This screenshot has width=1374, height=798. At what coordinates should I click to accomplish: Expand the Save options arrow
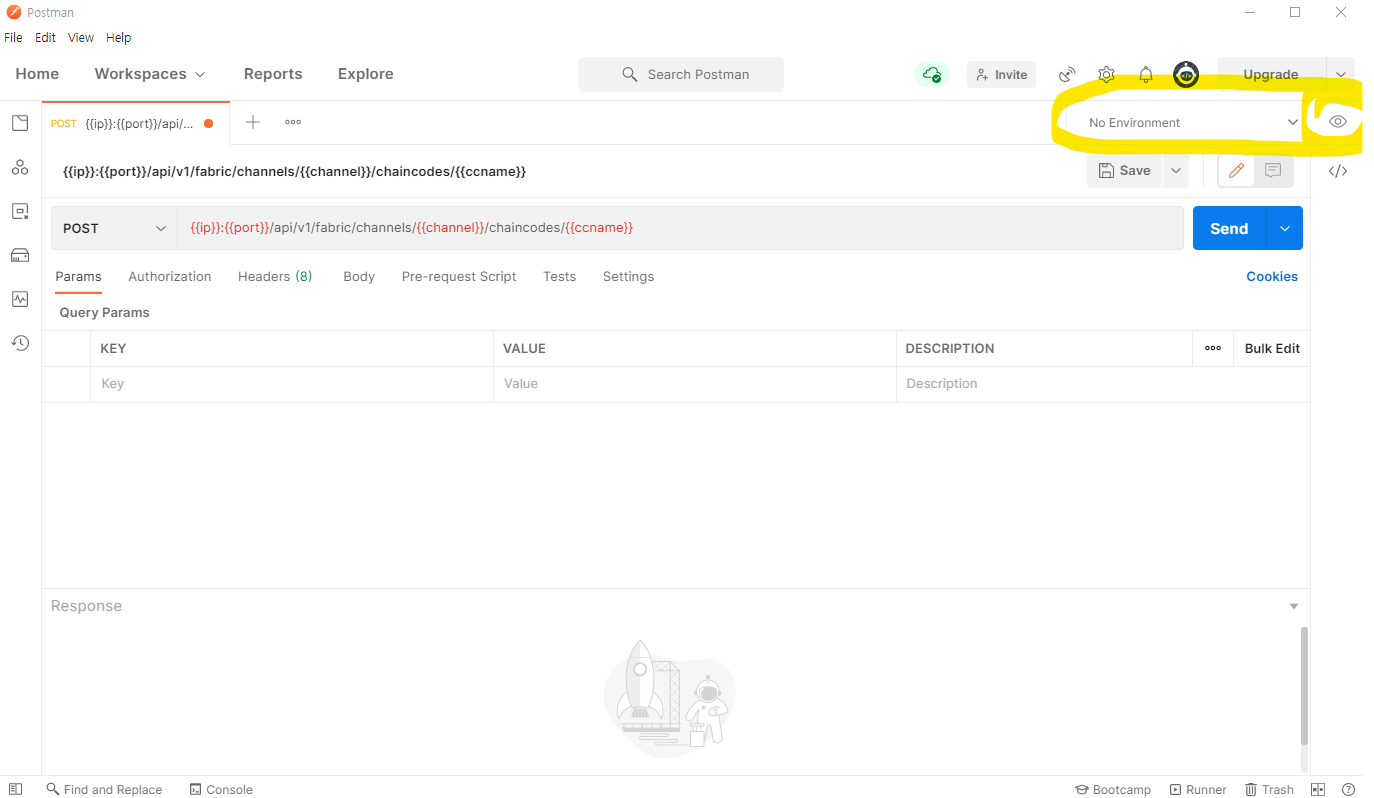pyautogui.click(x=1176, y=171)
